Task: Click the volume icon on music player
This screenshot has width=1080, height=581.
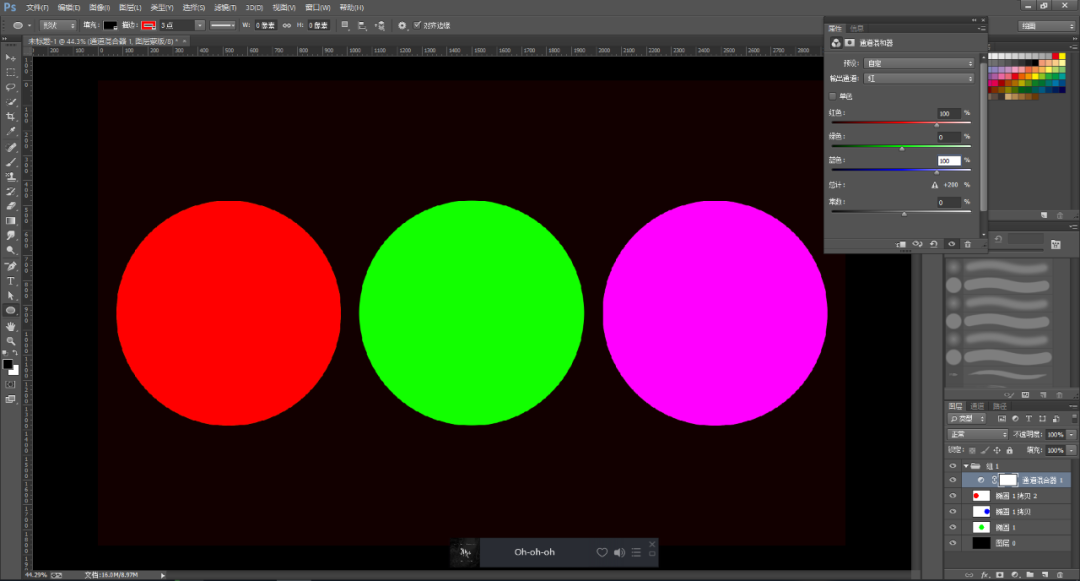Action: coord(619,552)
